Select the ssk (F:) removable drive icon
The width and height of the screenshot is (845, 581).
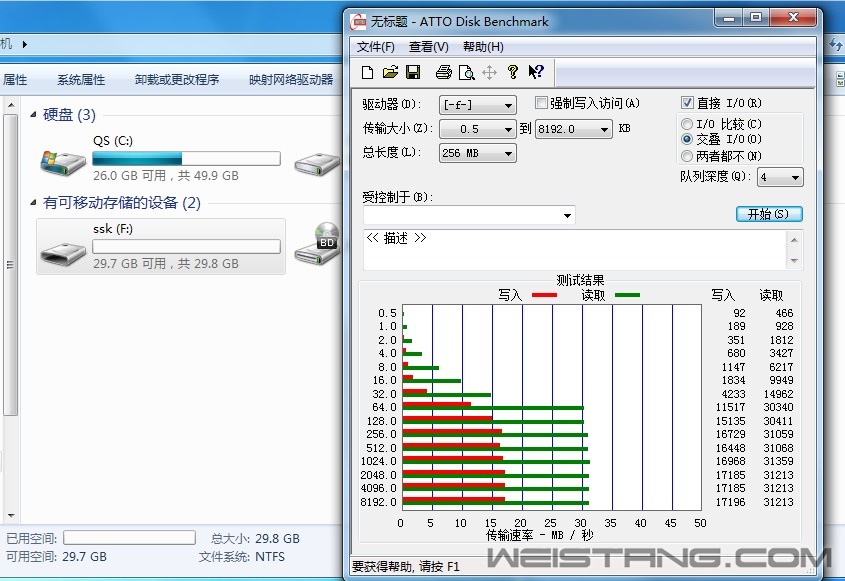tap(62, 248)
